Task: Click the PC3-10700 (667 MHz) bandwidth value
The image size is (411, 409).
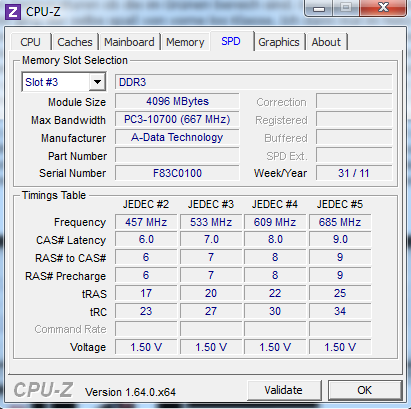Action: coord(177,119)
